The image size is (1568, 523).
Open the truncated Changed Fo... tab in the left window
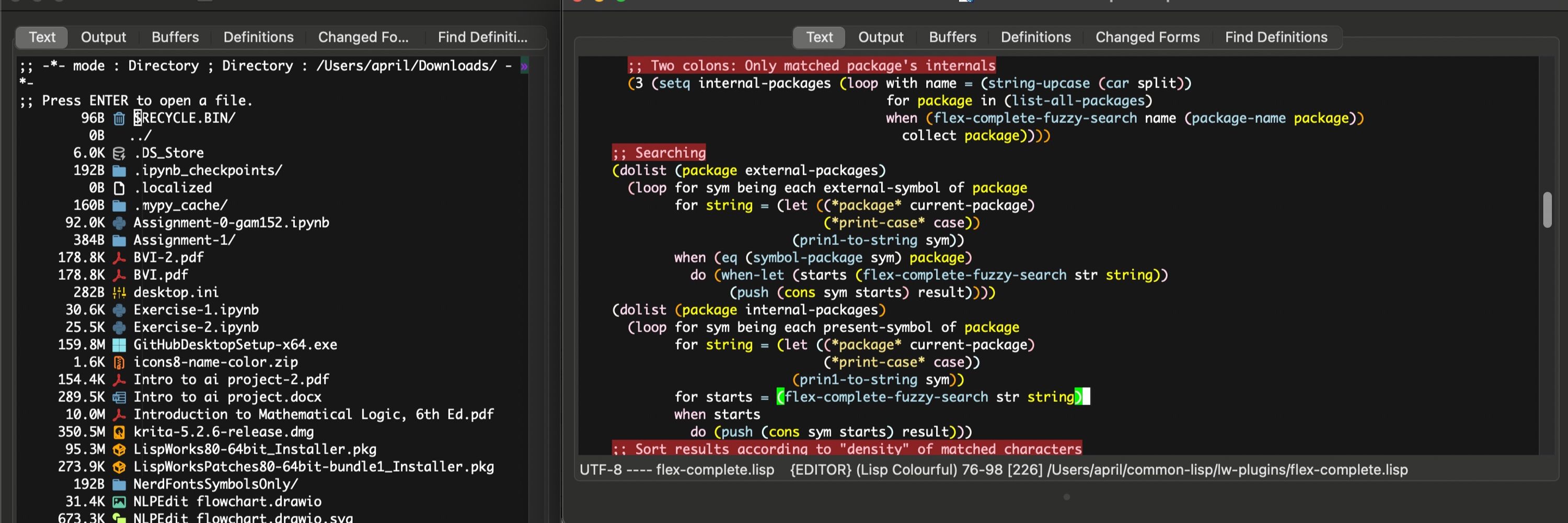click(363, 37)
